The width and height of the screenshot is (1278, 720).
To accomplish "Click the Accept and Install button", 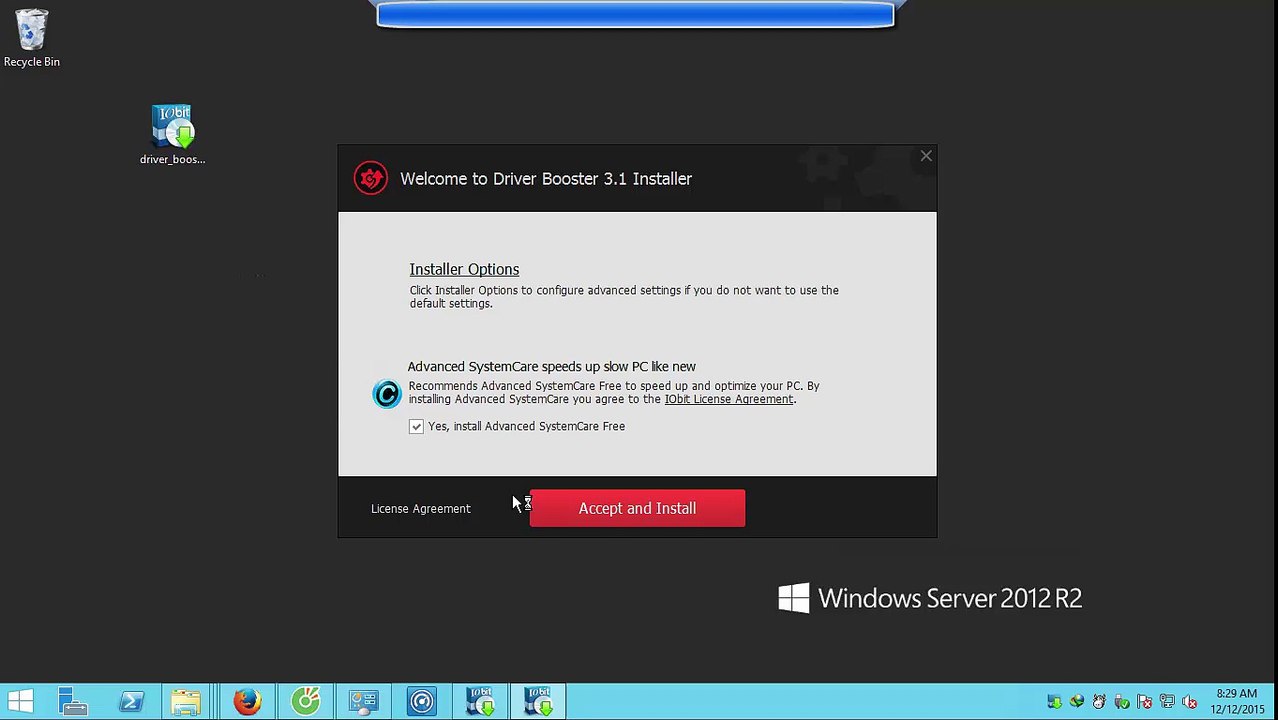I will coord(637,508).
